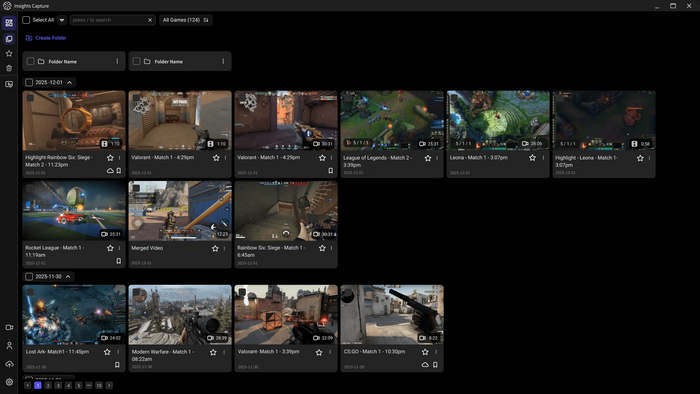The image size is (700, 394).
Task: Click the record camera icon in sidebar
Action: click(x=9, y=328)
